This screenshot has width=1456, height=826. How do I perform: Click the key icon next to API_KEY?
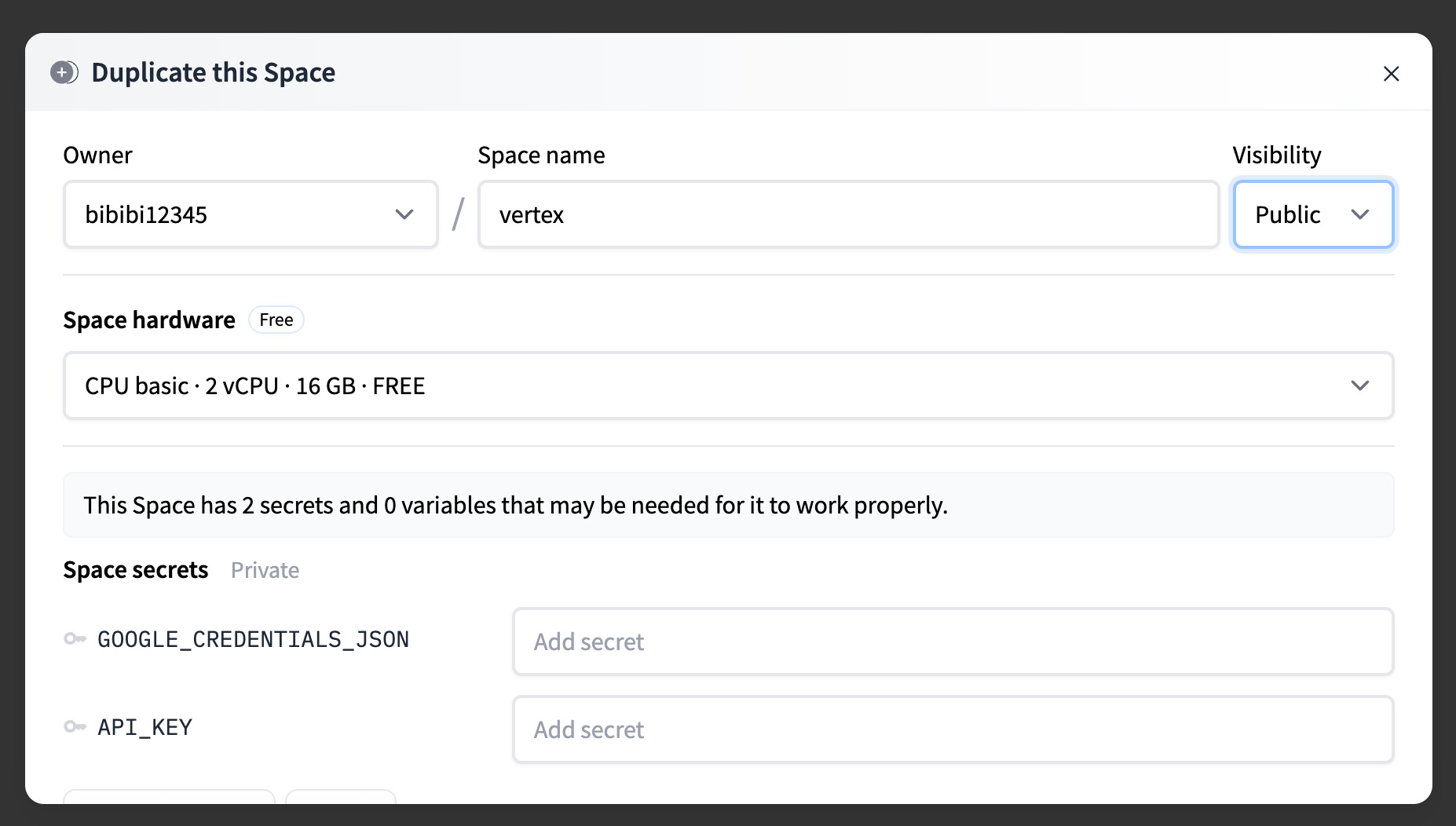[x=75, y=727]
